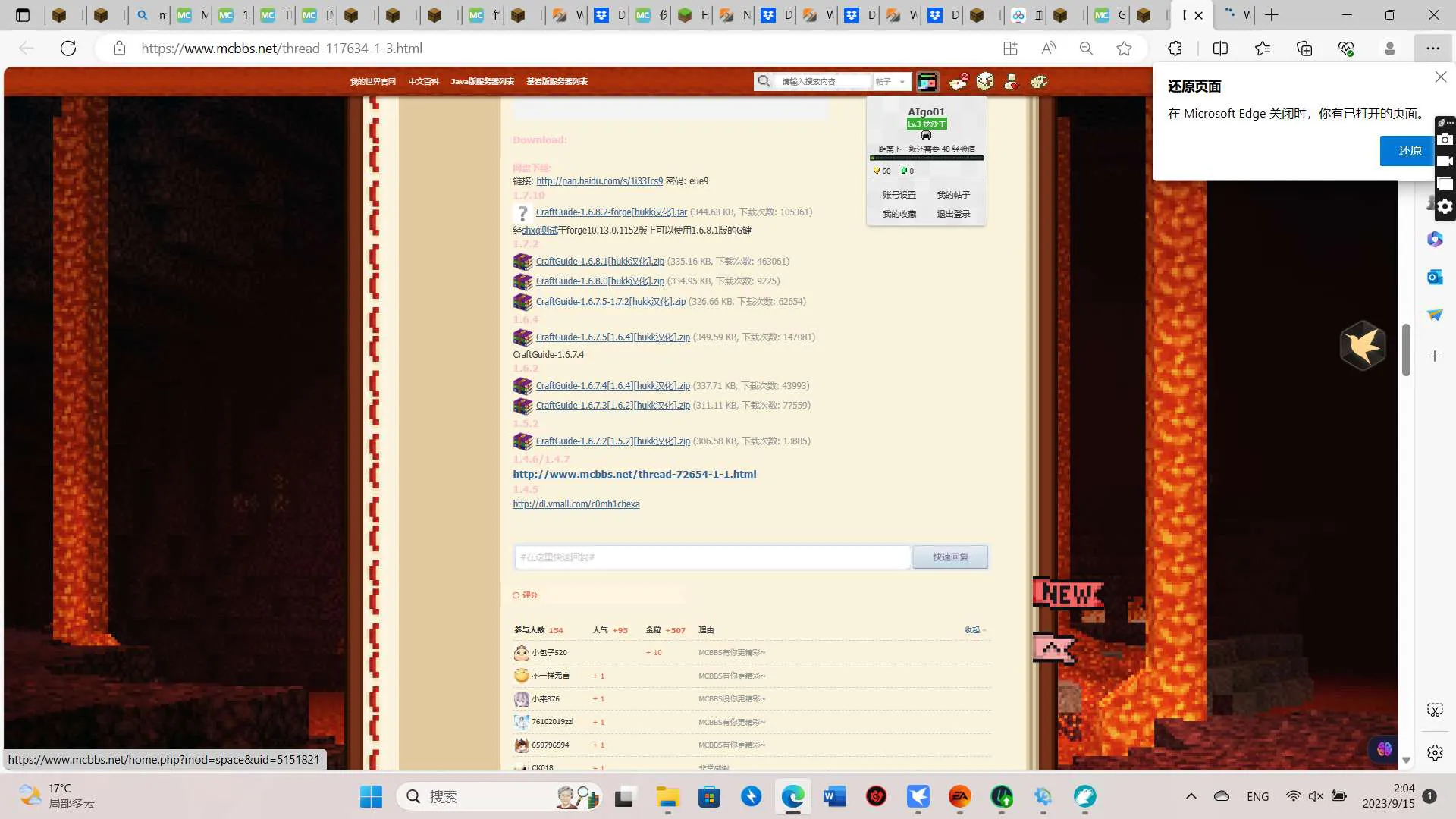This screenshot has height=819, width=1456.
Task: Click the quick reply text field
Action: click(712, 557)
